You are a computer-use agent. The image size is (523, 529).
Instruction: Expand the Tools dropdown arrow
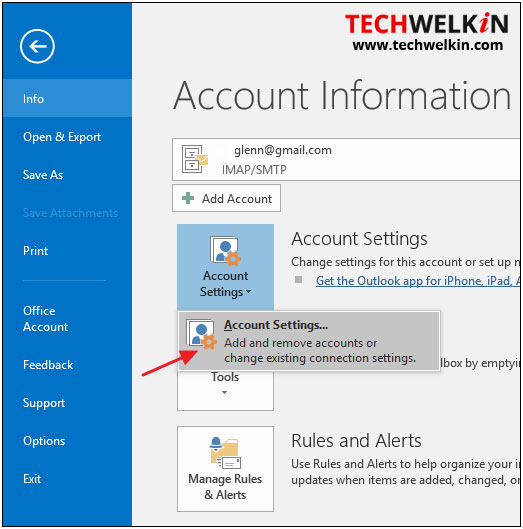coord(224,392)
